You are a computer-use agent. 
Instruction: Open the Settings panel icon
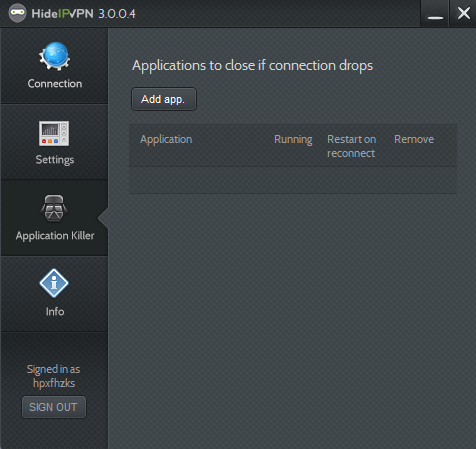54,133
